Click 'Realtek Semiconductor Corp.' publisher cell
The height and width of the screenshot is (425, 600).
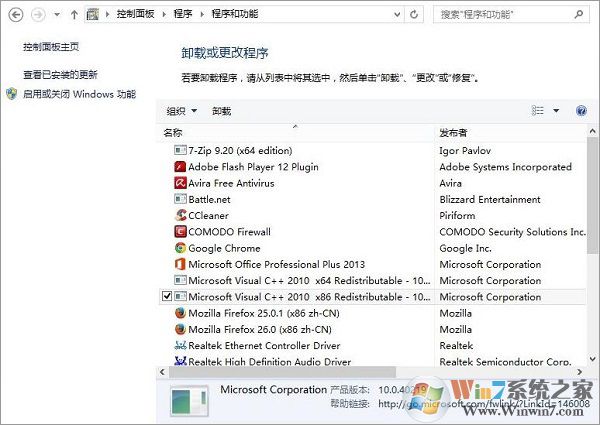tap(505, 361)
